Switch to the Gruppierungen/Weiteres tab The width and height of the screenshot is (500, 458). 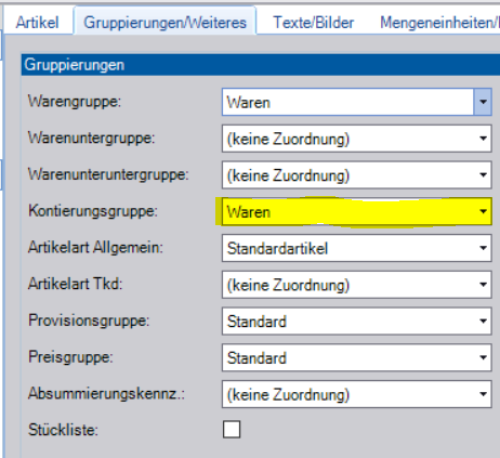[x=165, y=22]
